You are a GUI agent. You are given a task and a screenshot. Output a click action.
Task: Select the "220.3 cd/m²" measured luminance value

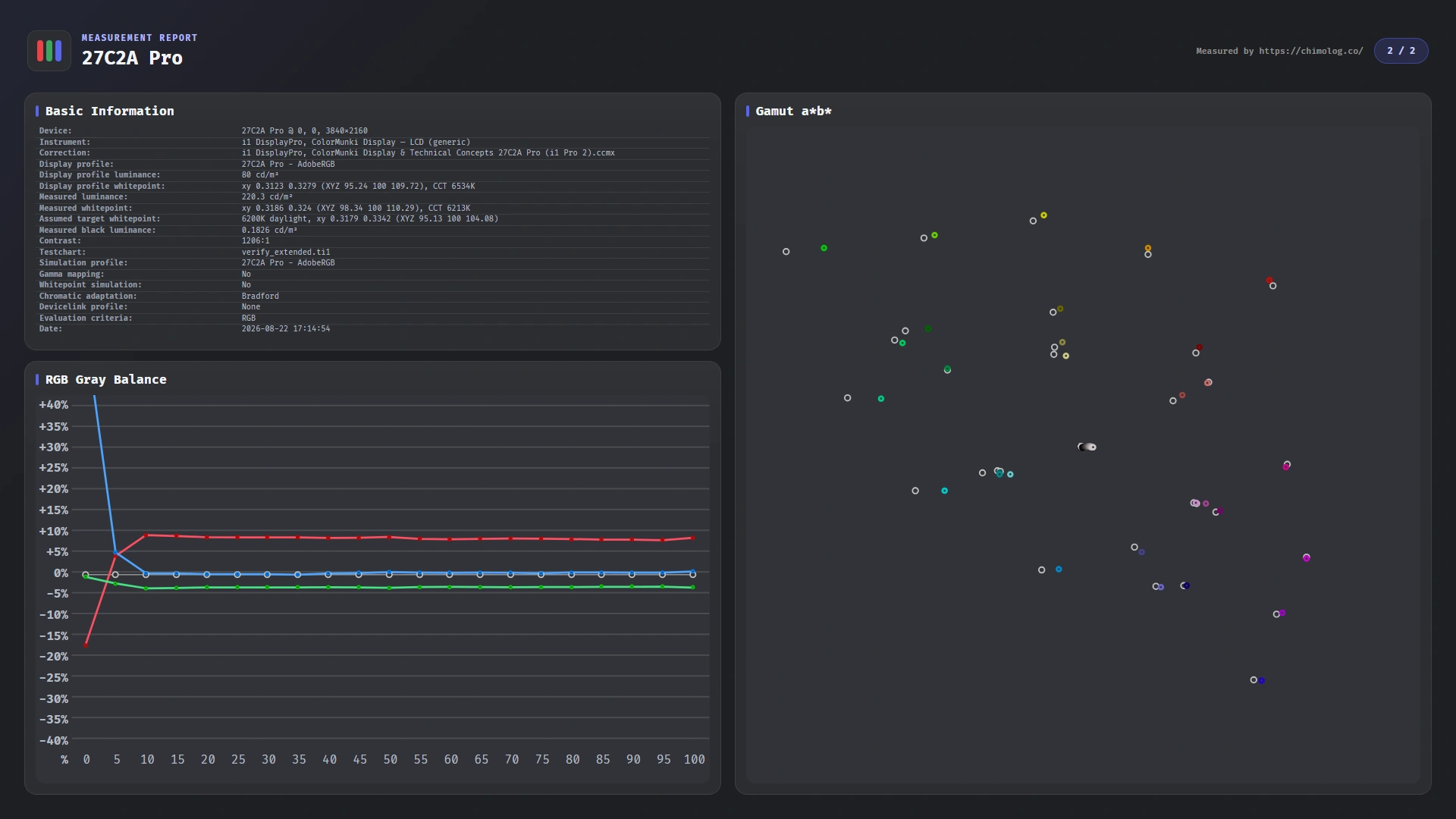(267, 197)
